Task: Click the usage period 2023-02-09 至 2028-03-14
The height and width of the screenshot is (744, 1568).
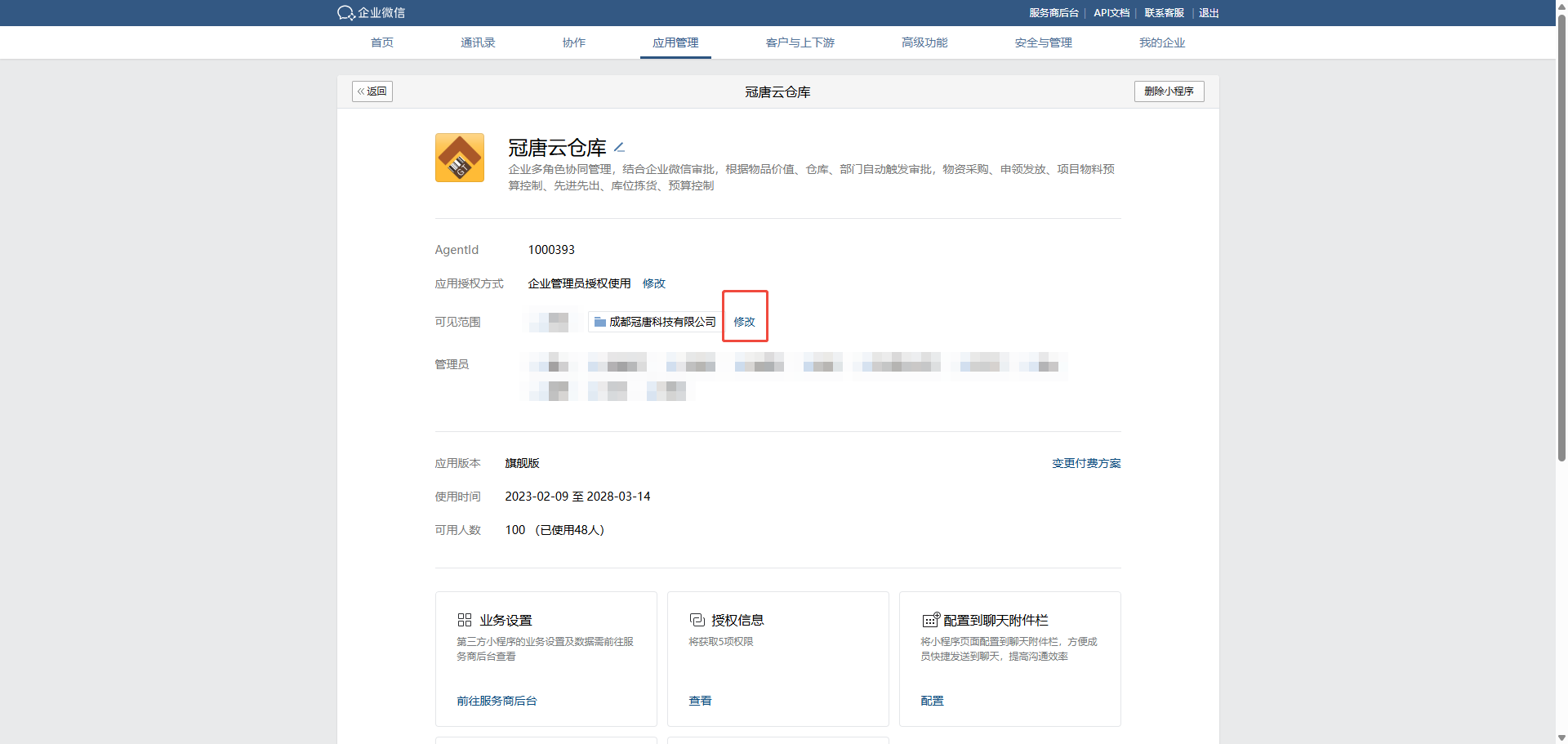Action: (577, 497)
